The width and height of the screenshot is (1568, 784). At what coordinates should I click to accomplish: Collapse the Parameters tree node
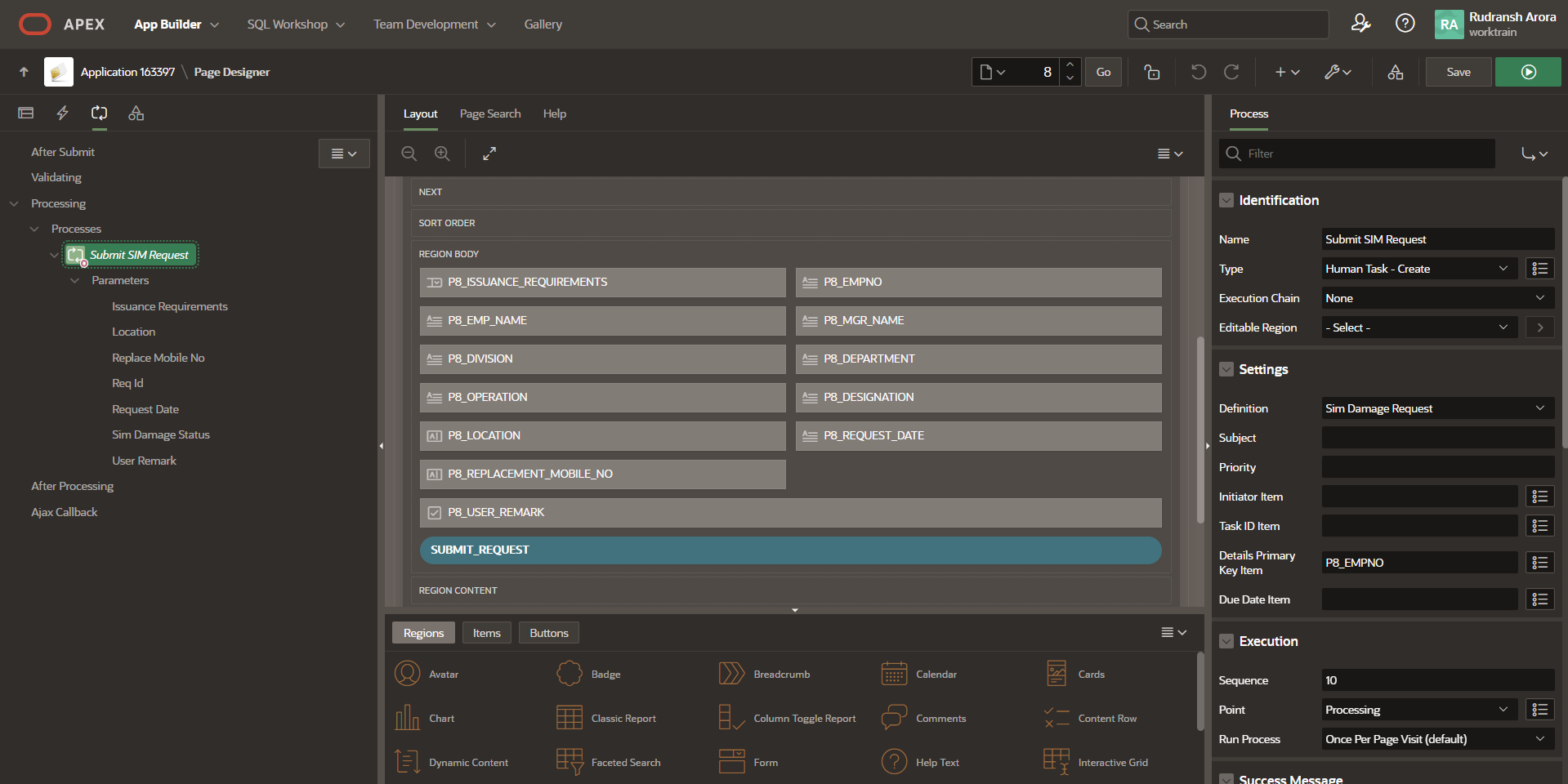75,280
